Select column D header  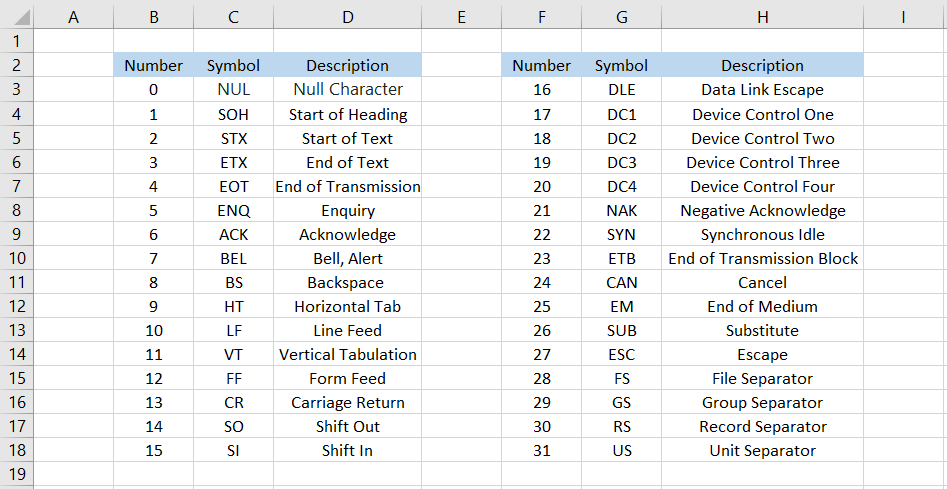tap(347, 17)
